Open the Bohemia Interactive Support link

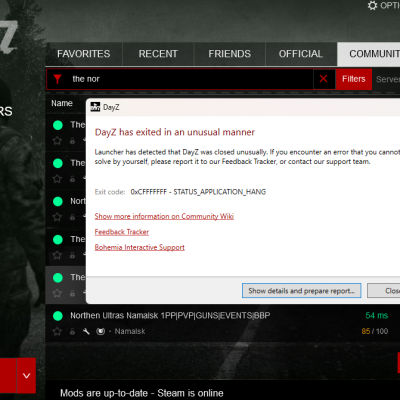click(x=140, y=247)
